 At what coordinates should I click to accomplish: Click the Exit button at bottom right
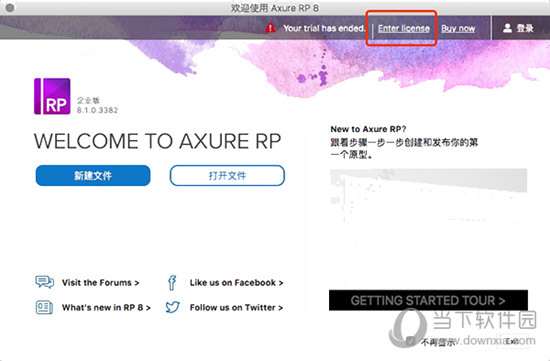point(512,341)
